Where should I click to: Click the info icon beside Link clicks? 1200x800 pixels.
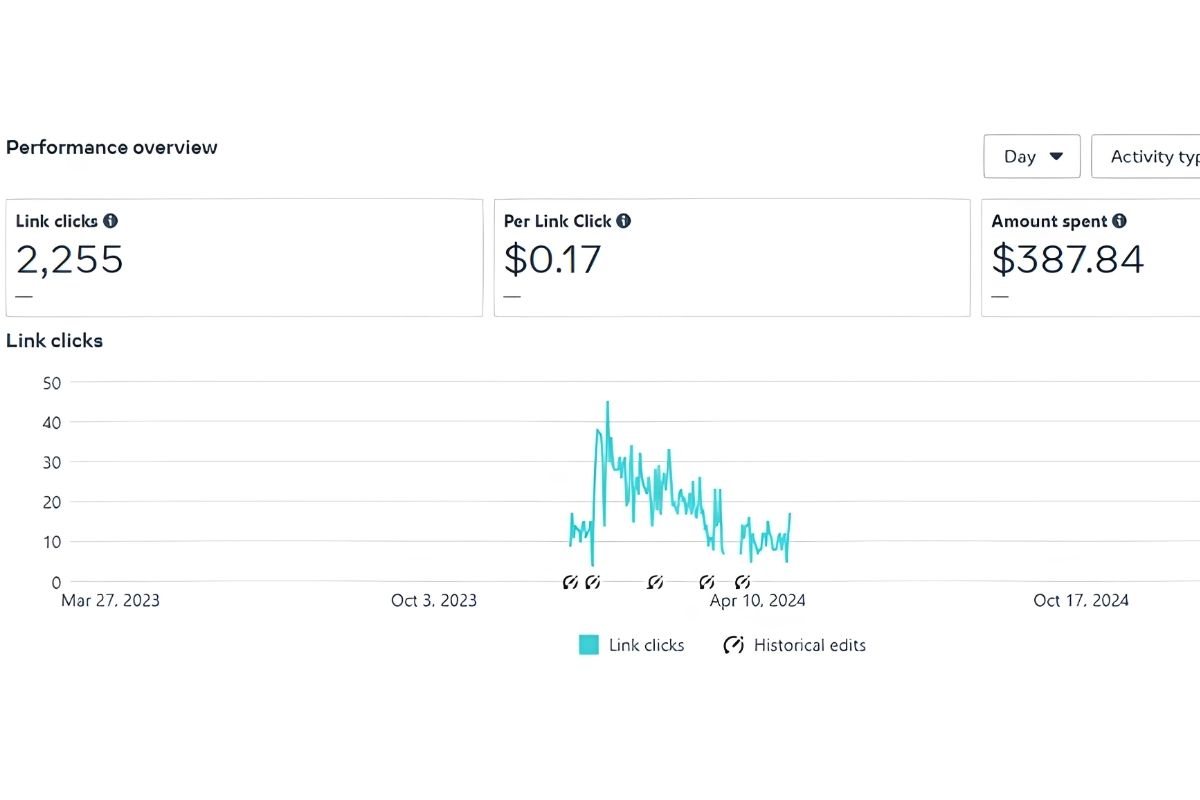click(110, 221)
